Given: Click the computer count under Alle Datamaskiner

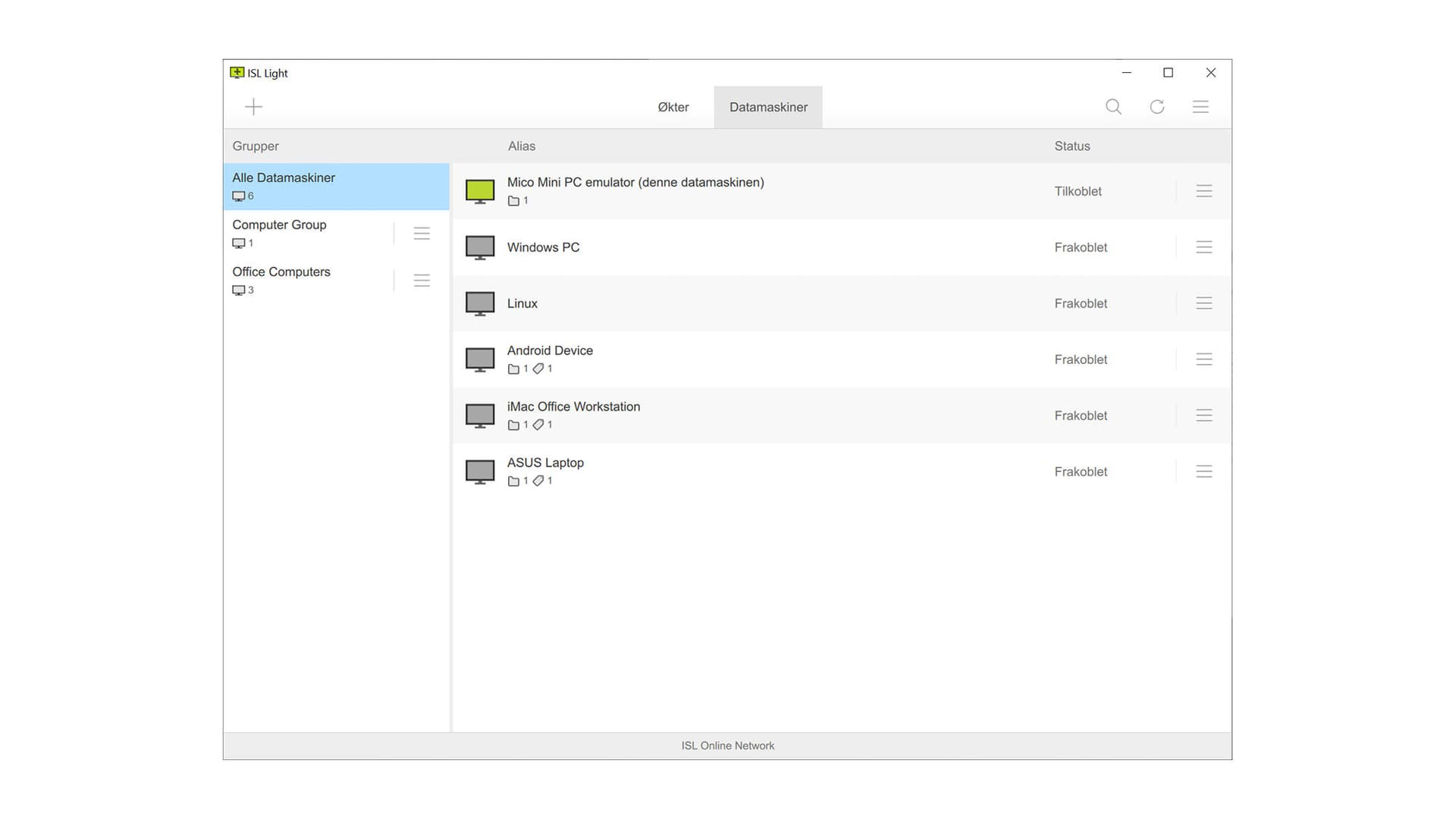Looking at the screenshot, I should click(x=243, y=196).
